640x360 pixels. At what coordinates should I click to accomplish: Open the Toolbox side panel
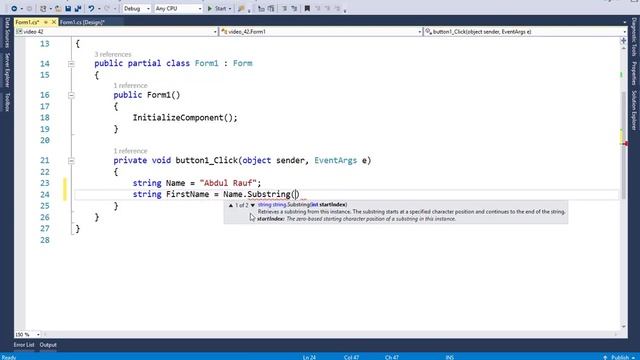tap(7, 102)
